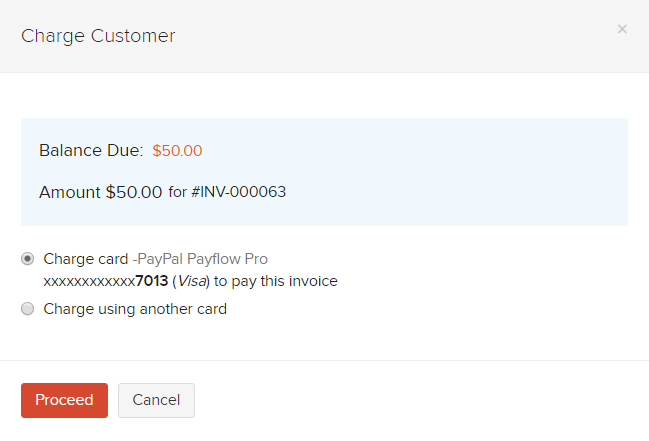
Task: Click the 'to pay this invoice' text
Action: [x=275, y=281]
